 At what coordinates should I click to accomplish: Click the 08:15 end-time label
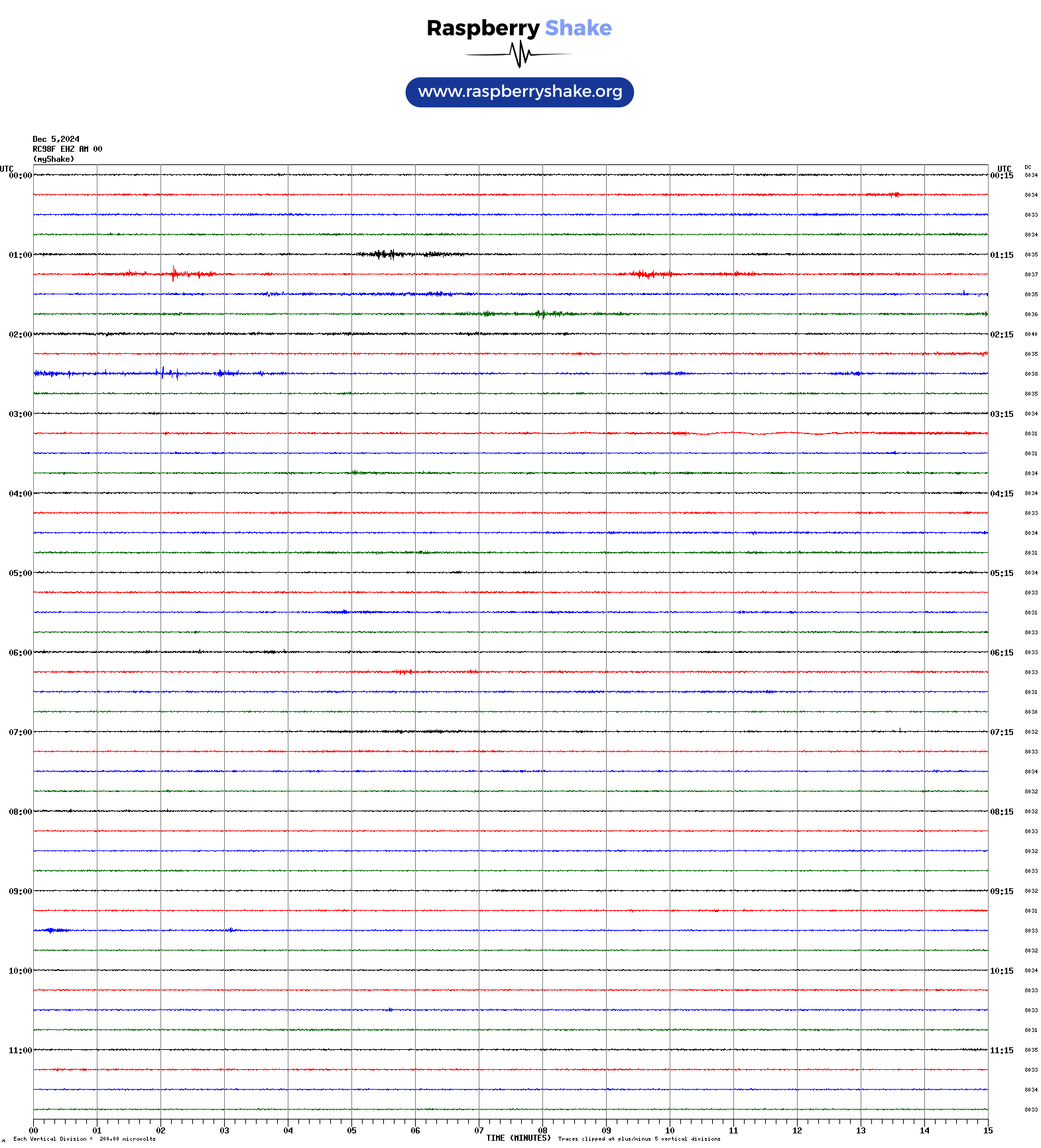[1002, 812]
